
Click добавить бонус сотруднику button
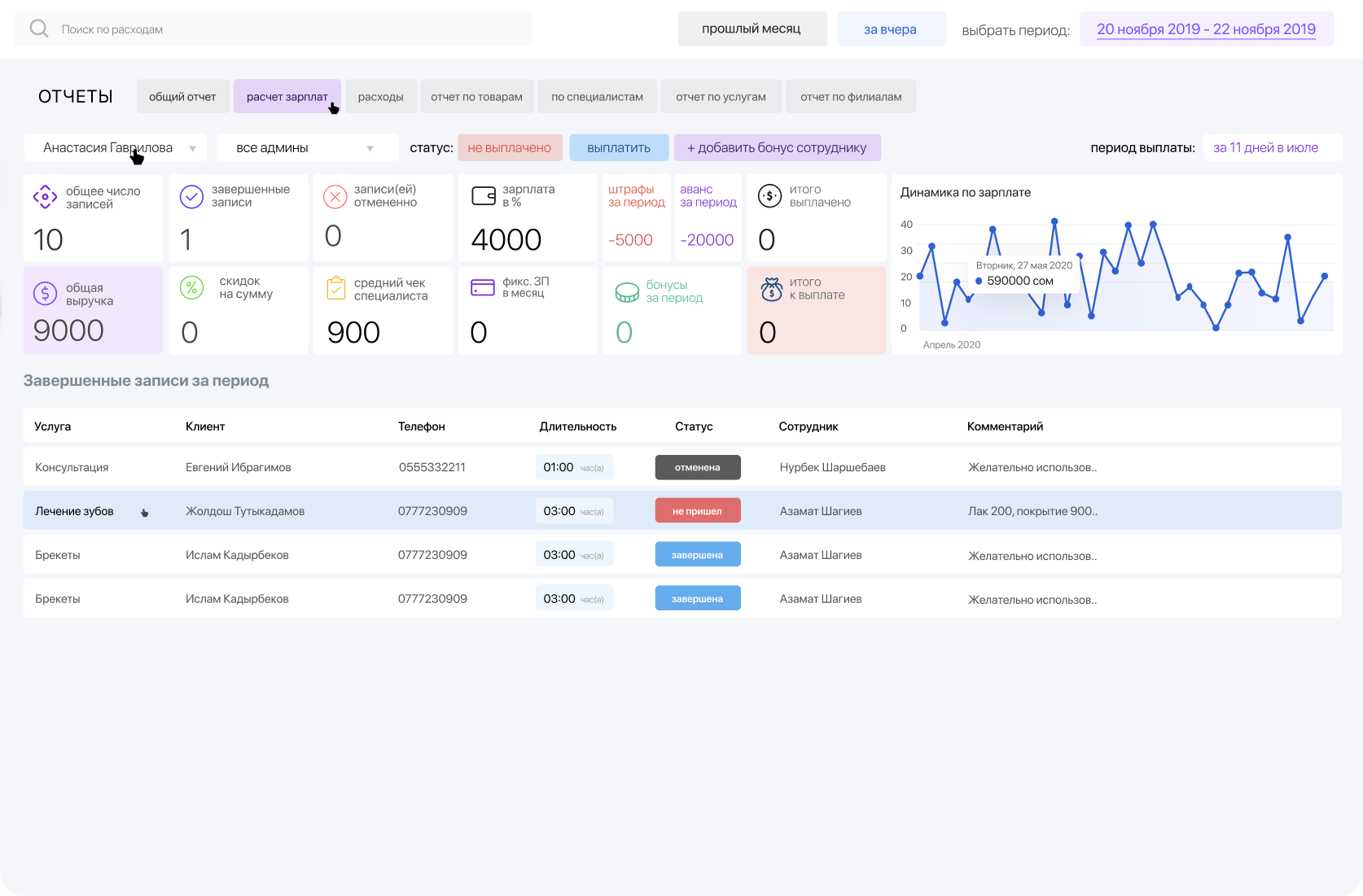(x=777, y=148)
